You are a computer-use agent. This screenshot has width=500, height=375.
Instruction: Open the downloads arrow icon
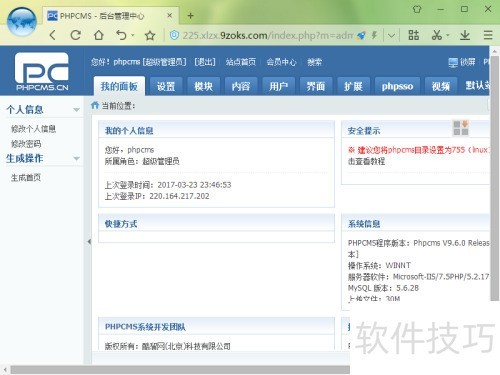(465, 35)
